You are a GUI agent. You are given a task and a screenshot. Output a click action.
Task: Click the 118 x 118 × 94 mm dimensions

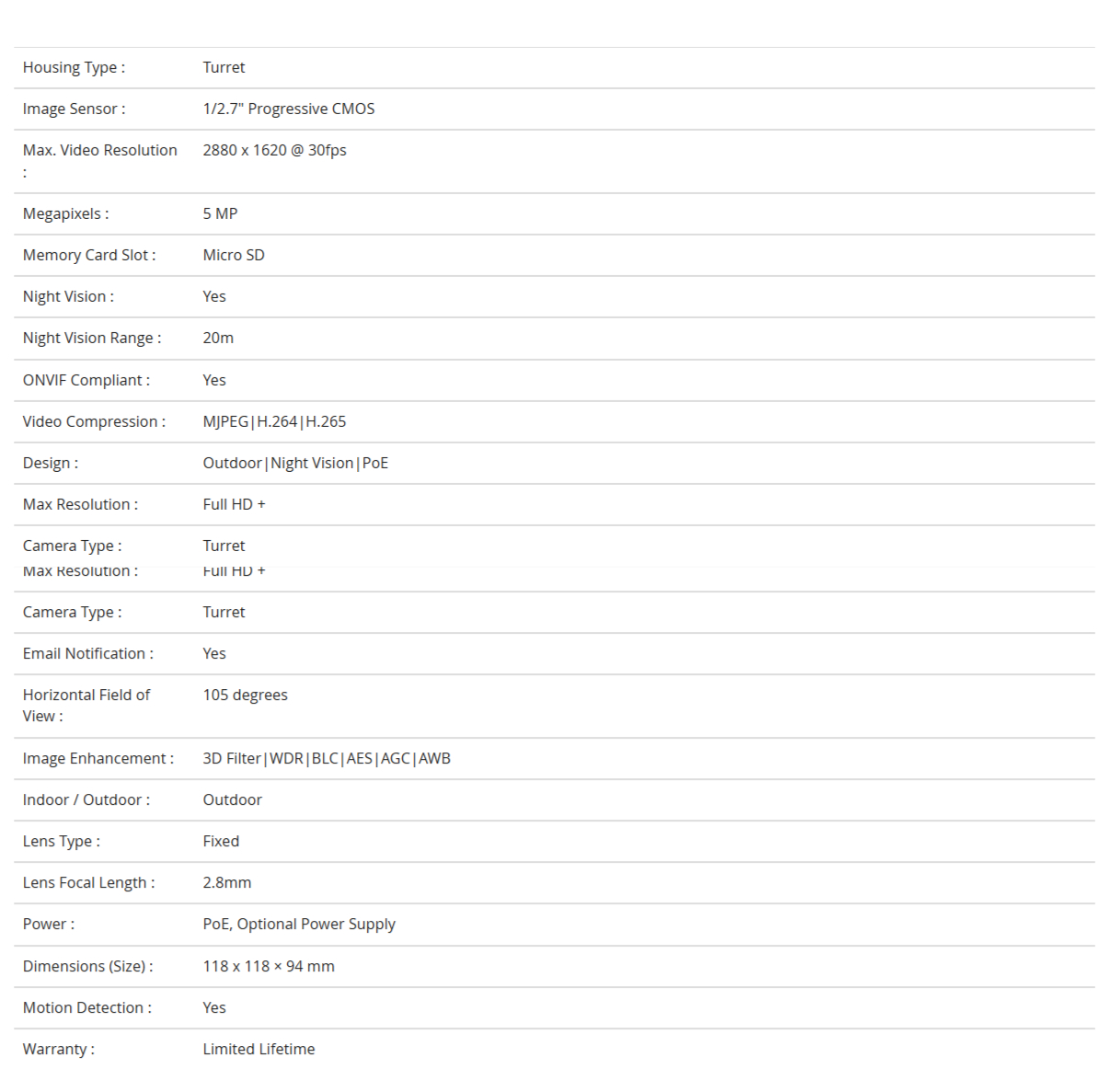pyautogui.click(x=269, y=966)
